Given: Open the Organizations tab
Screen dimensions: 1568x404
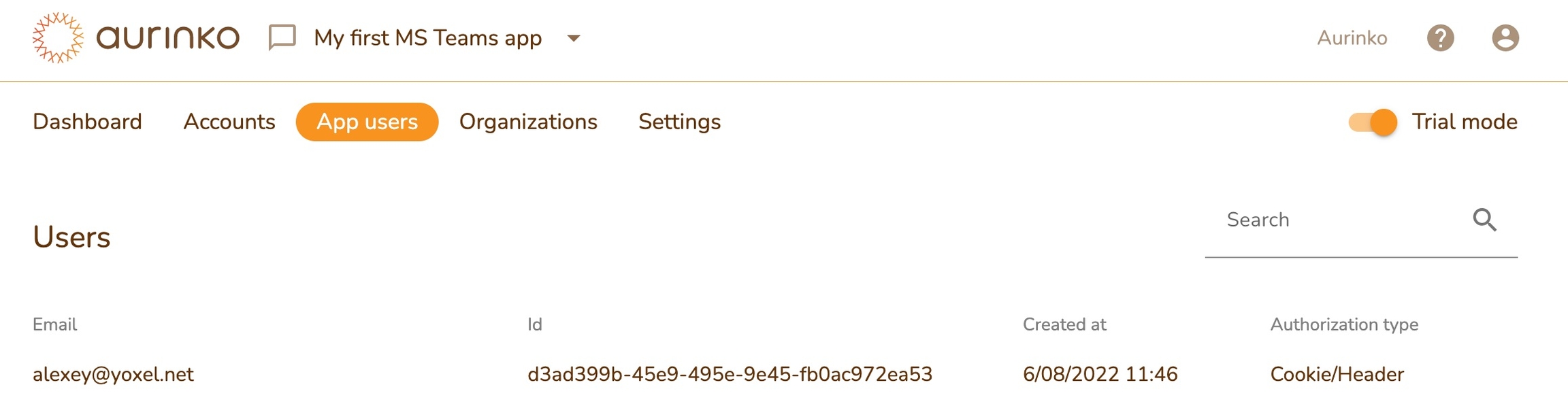Looking at the screenshot, I should [528, 122].
